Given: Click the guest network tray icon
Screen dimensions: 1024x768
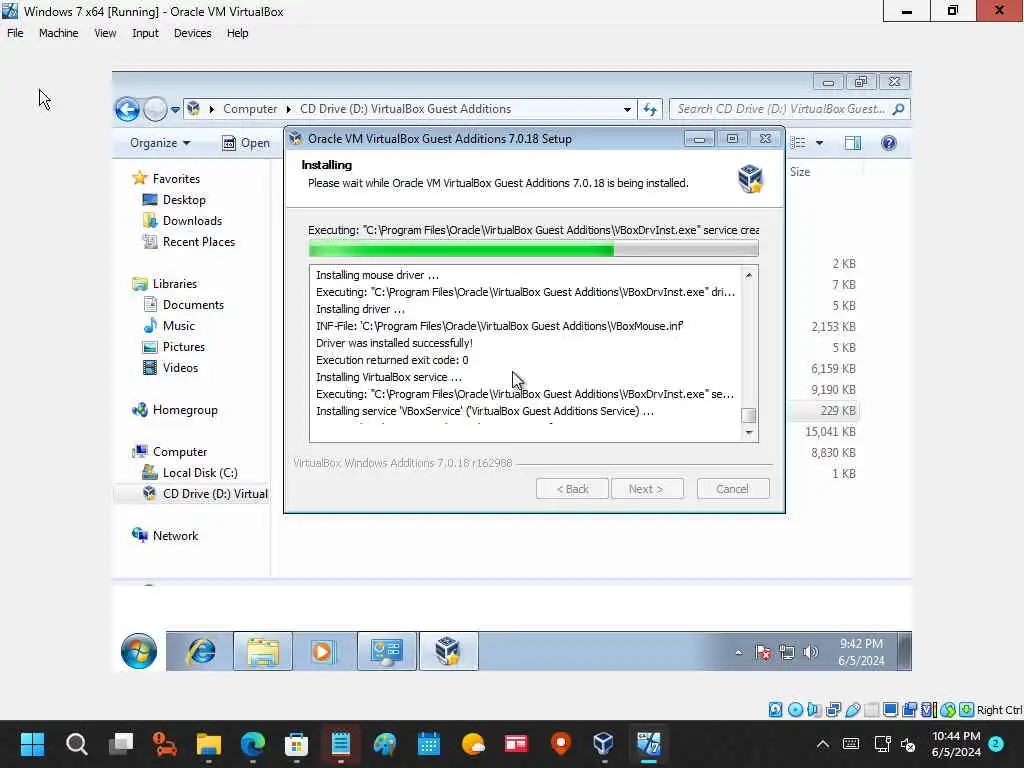Looking at the screenshot, I should click(x=787, y=652).
